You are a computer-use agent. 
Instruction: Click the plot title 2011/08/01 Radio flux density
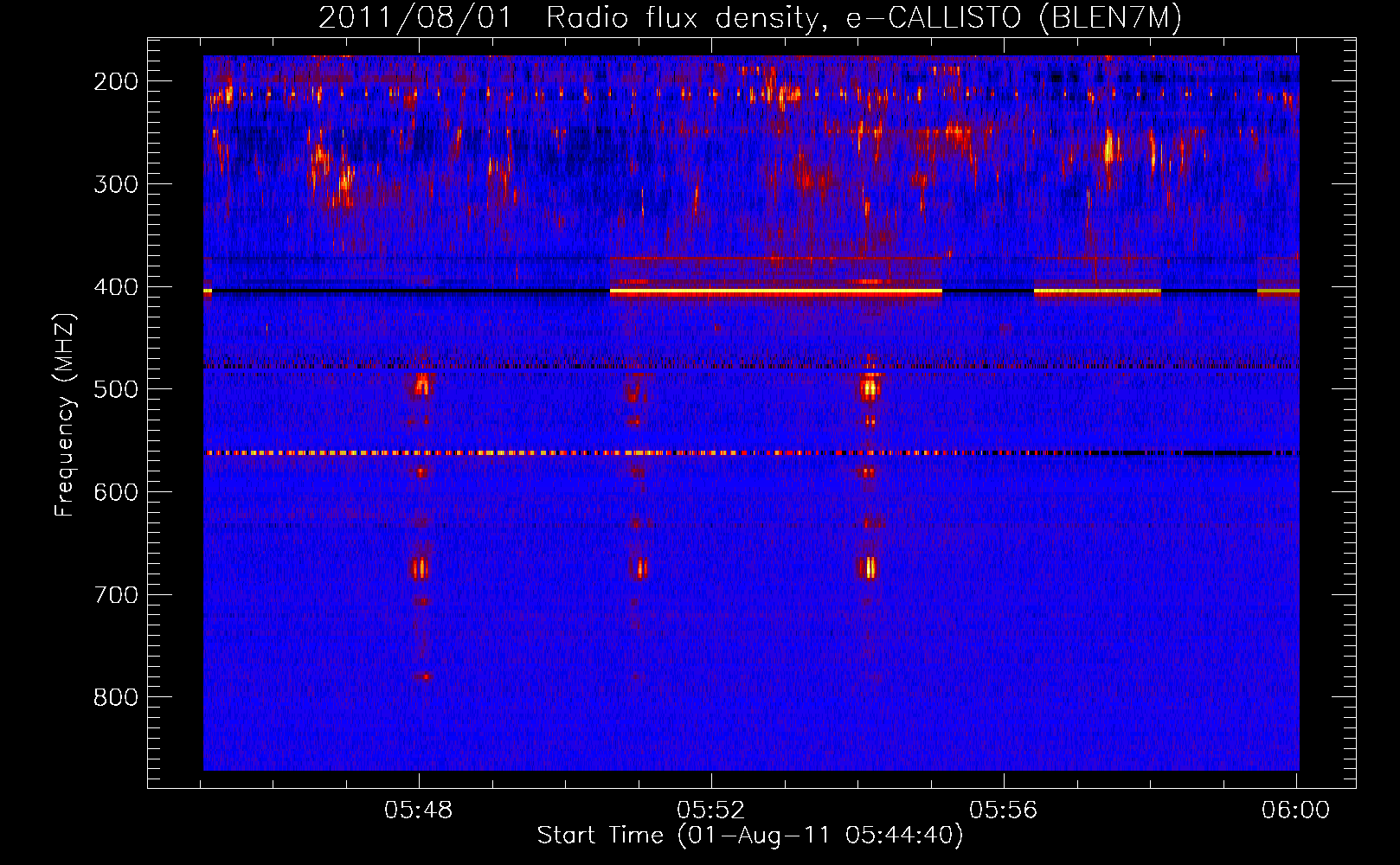coord(750,17)
